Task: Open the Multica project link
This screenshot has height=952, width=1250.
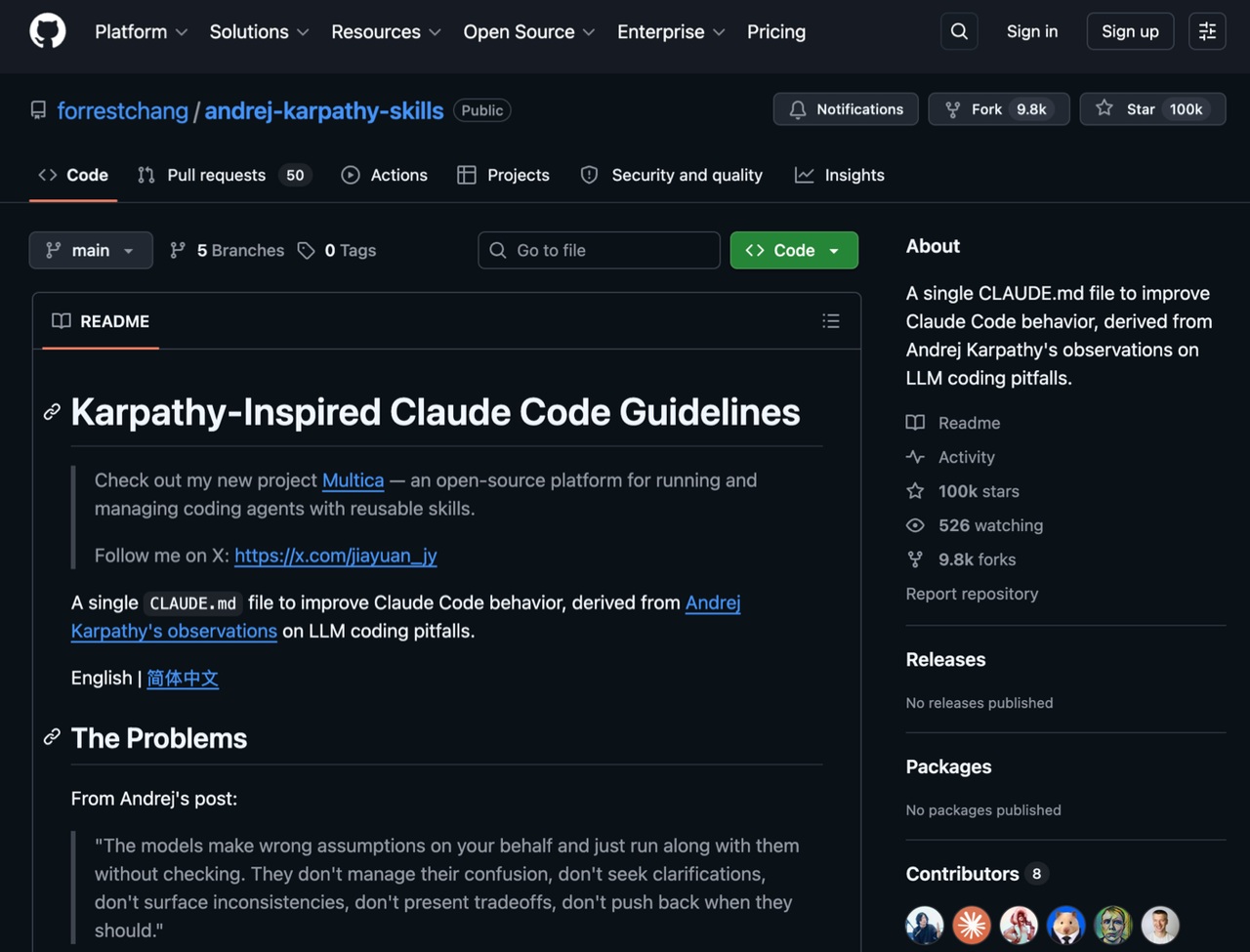Action: coord(353,480)
